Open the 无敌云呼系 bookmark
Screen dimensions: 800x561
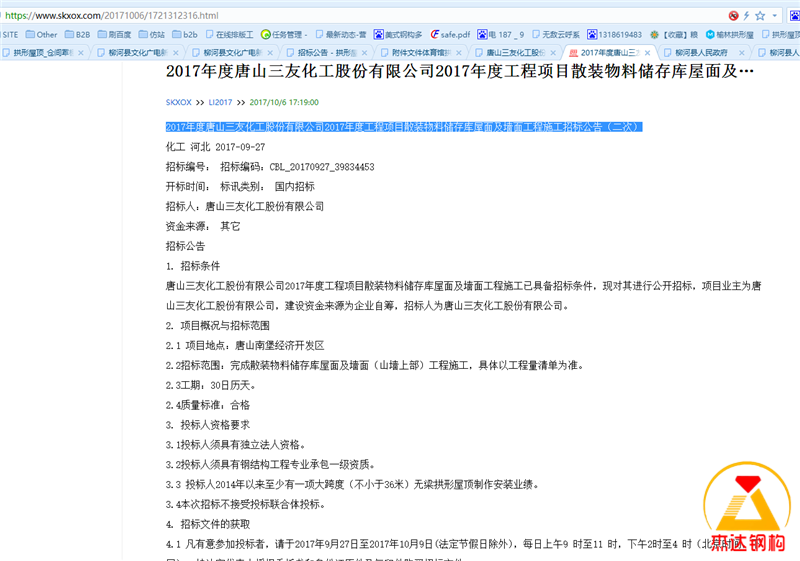coord(556,35)
